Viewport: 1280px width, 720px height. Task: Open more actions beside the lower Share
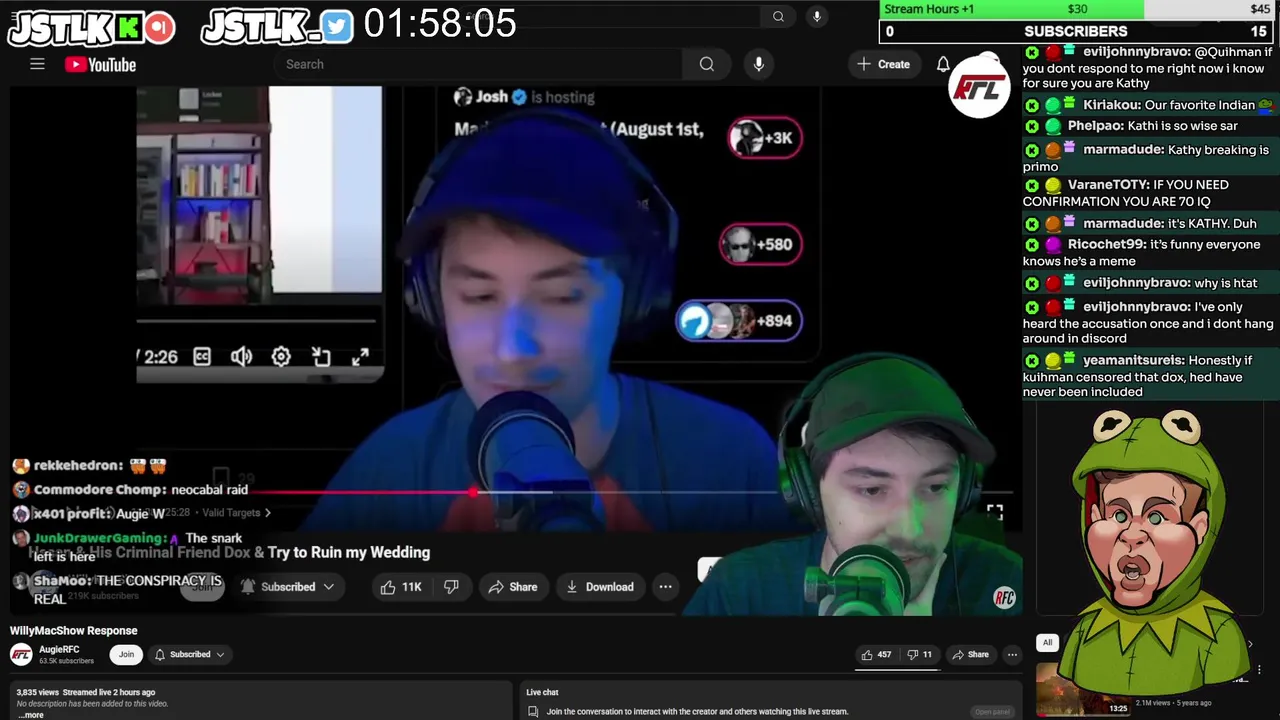pos(1012,655)
